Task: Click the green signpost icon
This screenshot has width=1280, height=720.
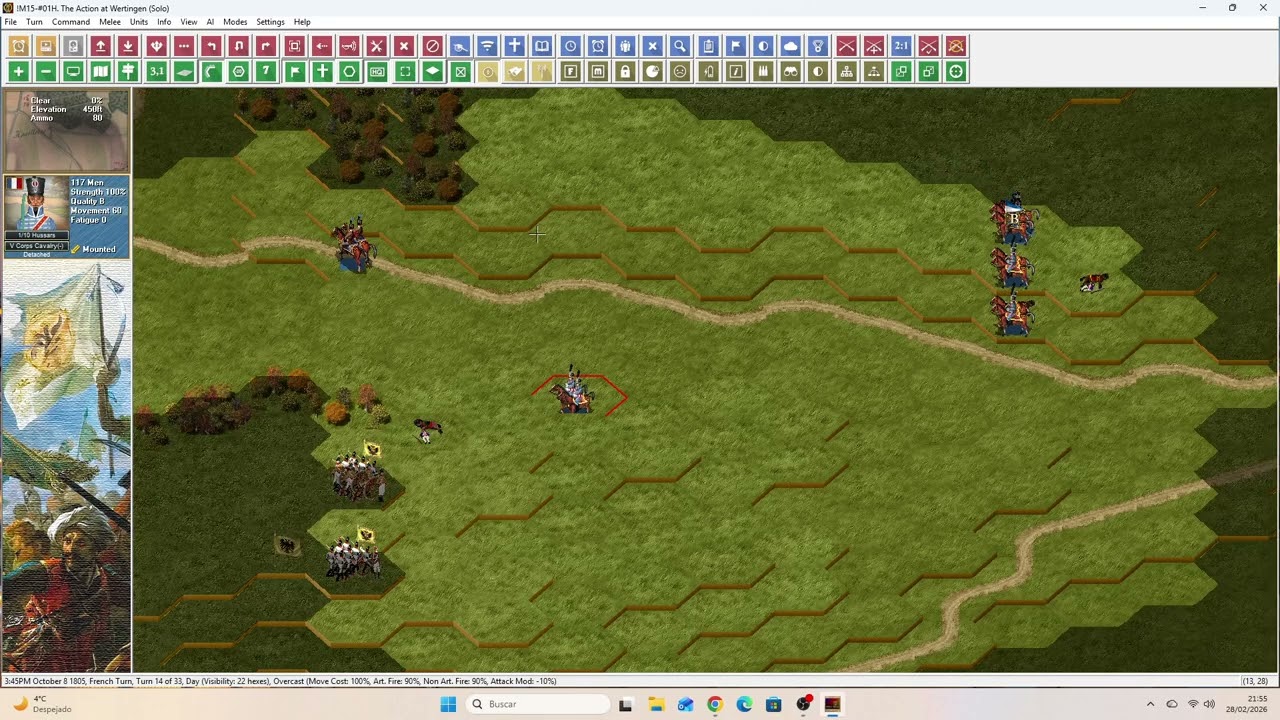Action: click(x=128, y=72)
